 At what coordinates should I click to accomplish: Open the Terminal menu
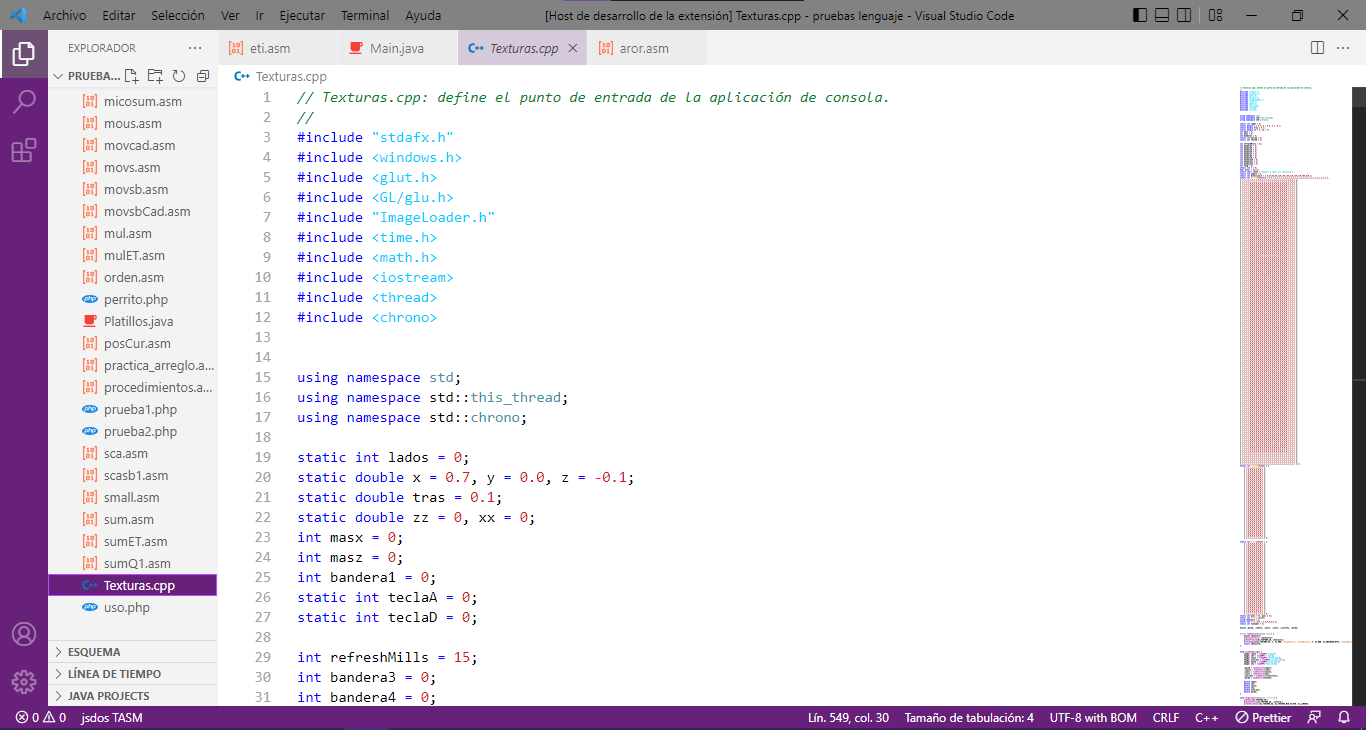coord(364,15)
